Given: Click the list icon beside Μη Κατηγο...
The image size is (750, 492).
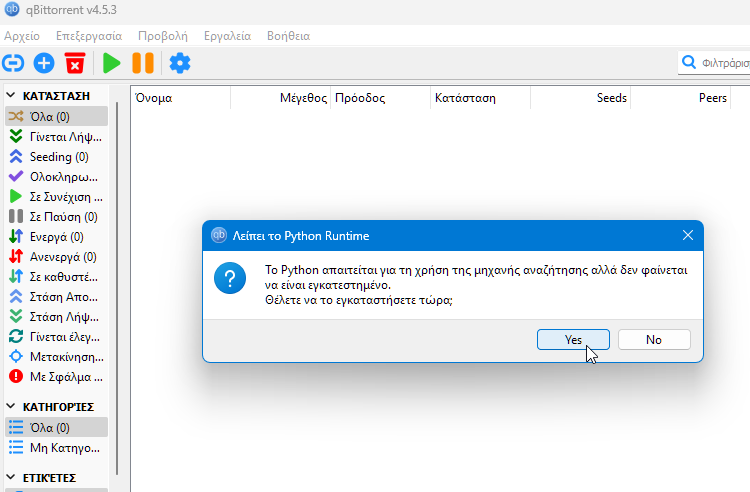Looking at the screenshot, I should [16, 447].
